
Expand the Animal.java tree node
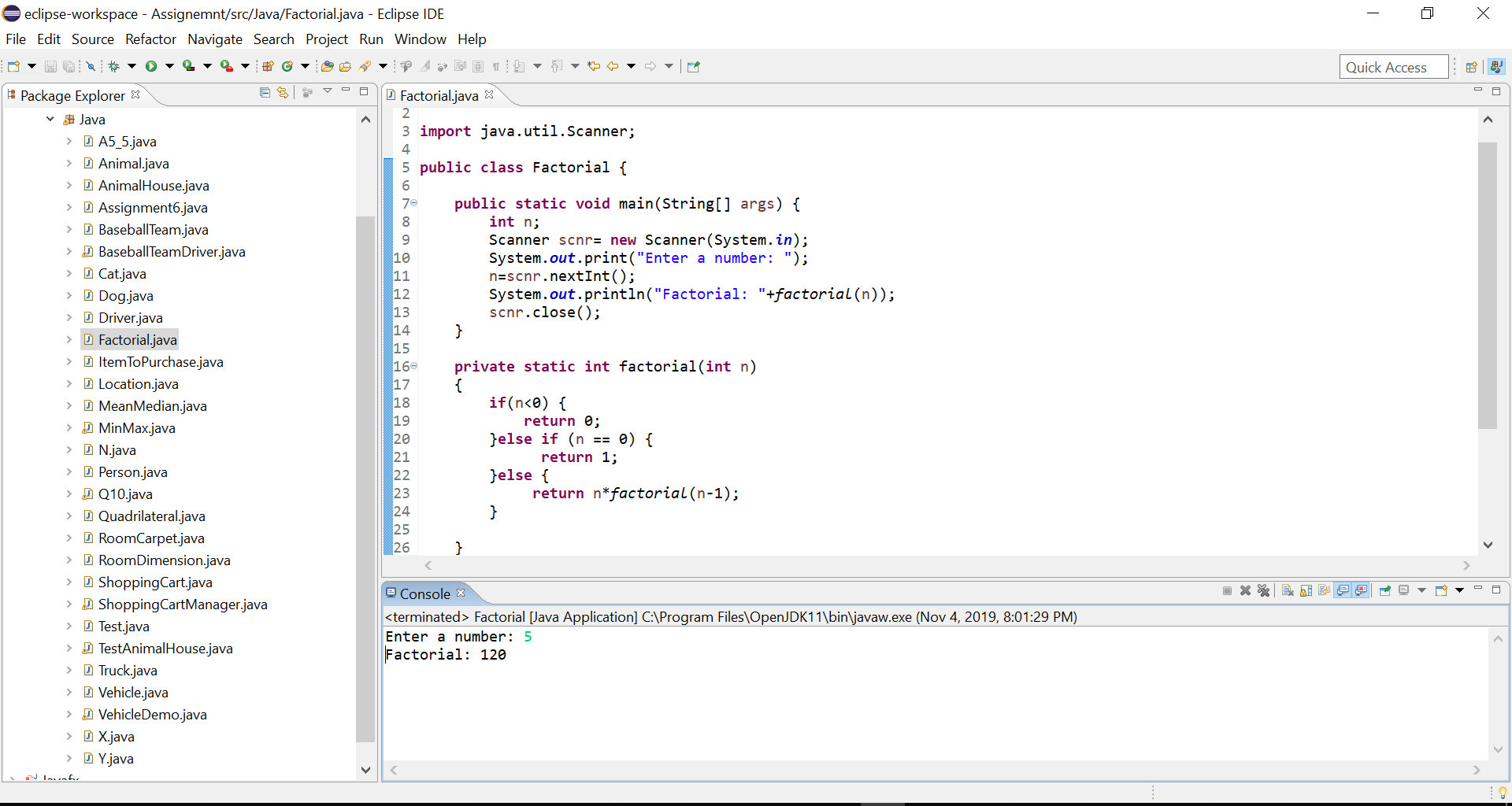tap(69, 164)
